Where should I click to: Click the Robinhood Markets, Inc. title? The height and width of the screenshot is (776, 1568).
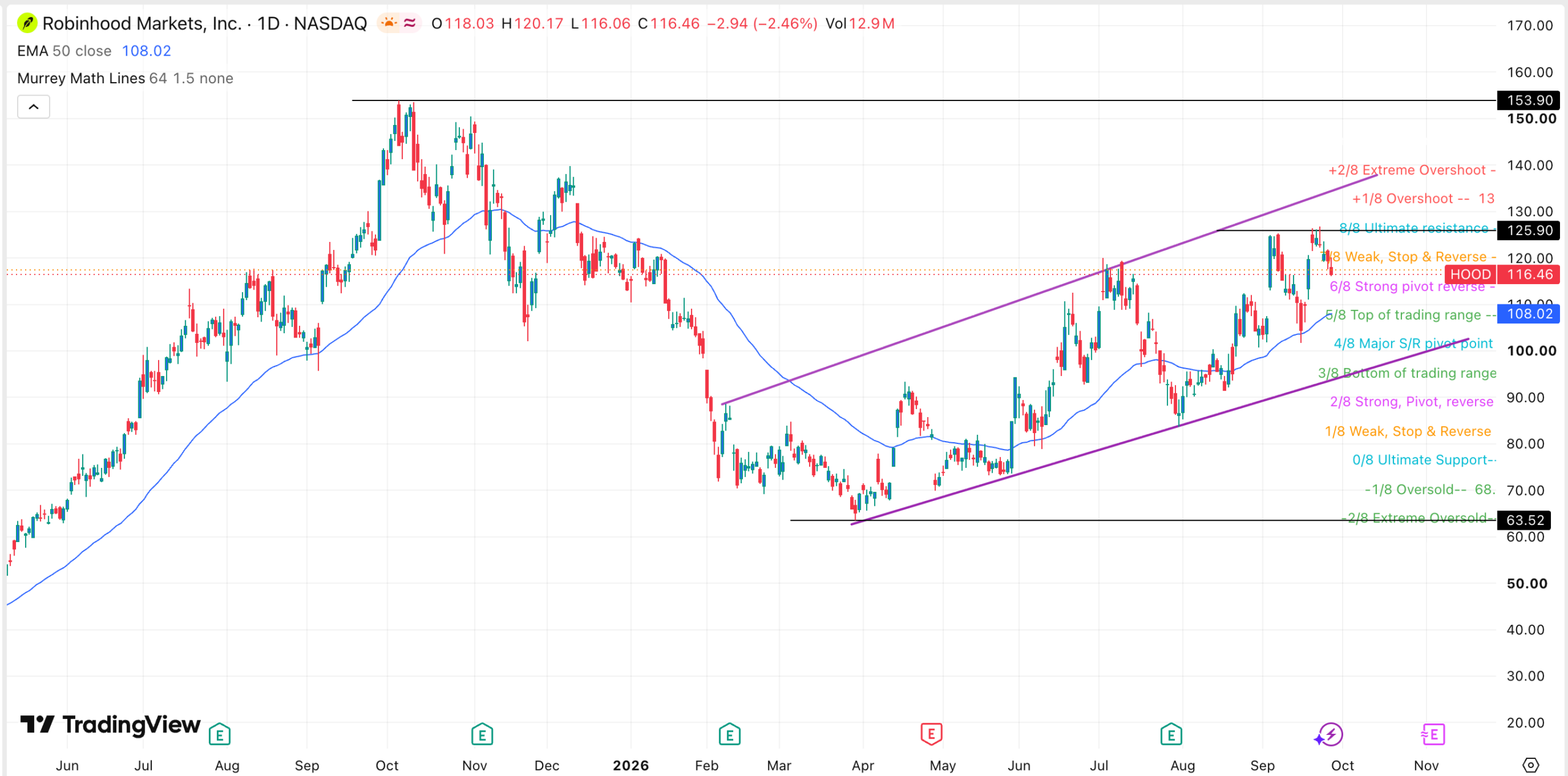pos(142,23)
